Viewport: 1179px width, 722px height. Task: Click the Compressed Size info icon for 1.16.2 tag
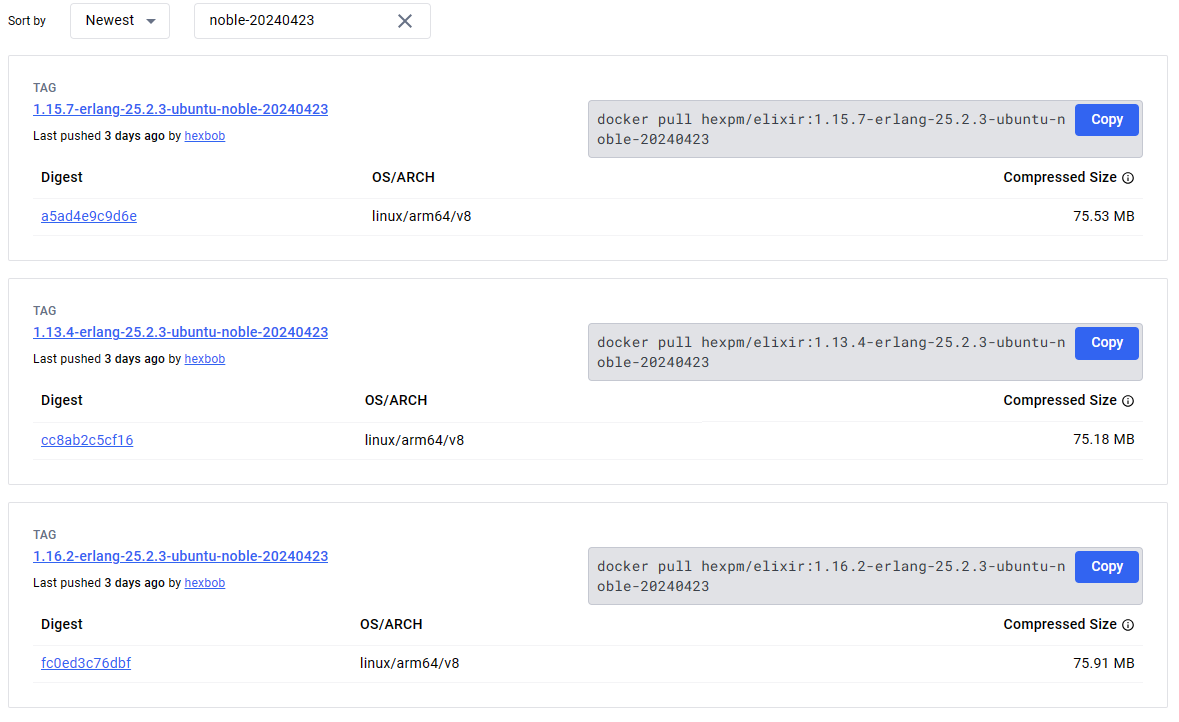click(1128, 624)
